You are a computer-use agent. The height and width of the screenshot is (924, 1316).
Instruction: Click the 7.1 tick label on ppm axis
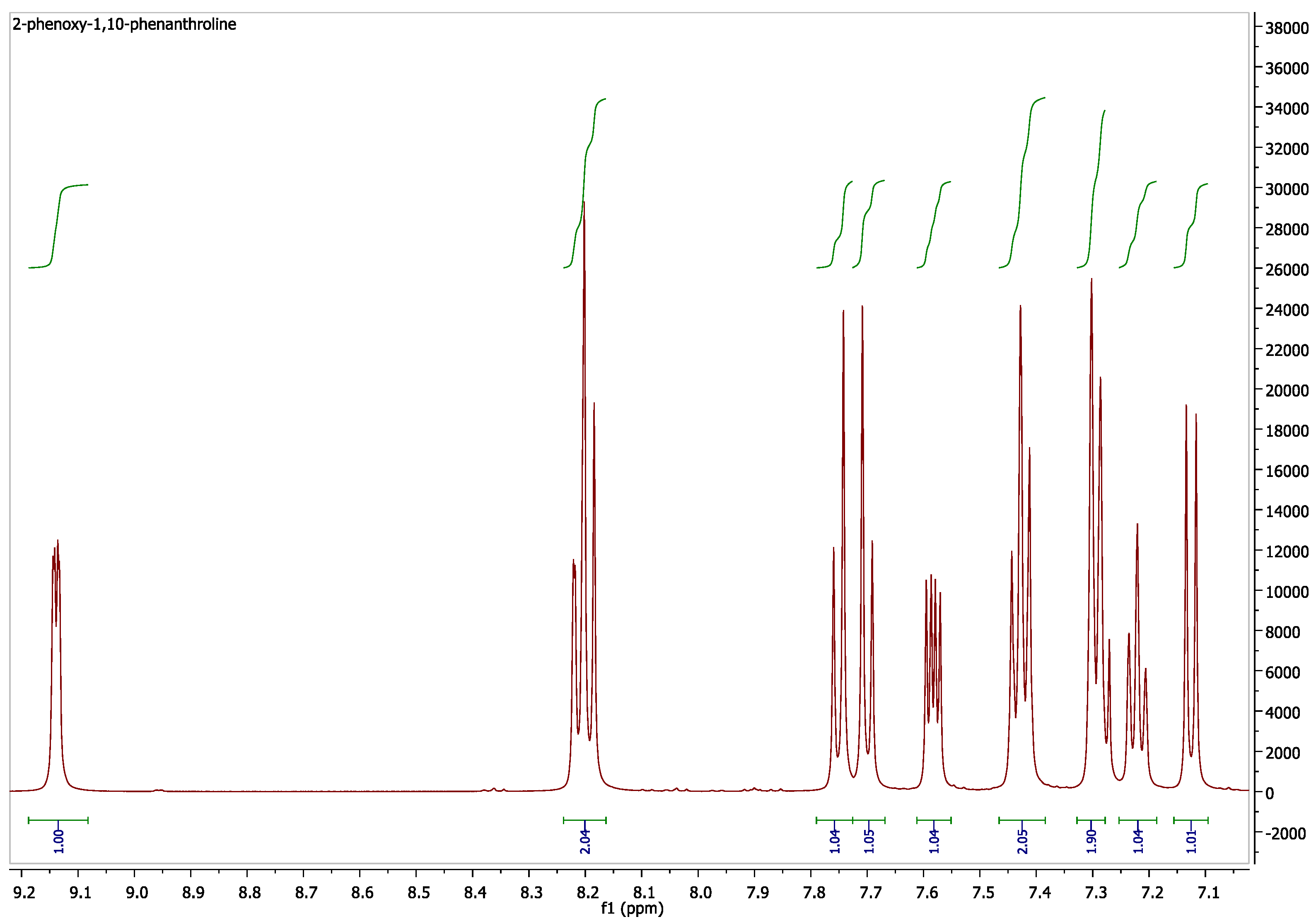(x=1208, y=893)
